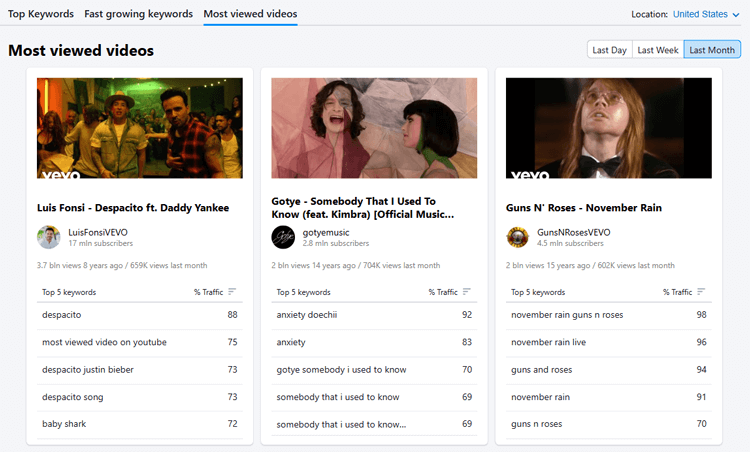Click the gotyemusic channel avatar
Image resolution: width=750 pixels, height=452 pixels.
(283, 237)
